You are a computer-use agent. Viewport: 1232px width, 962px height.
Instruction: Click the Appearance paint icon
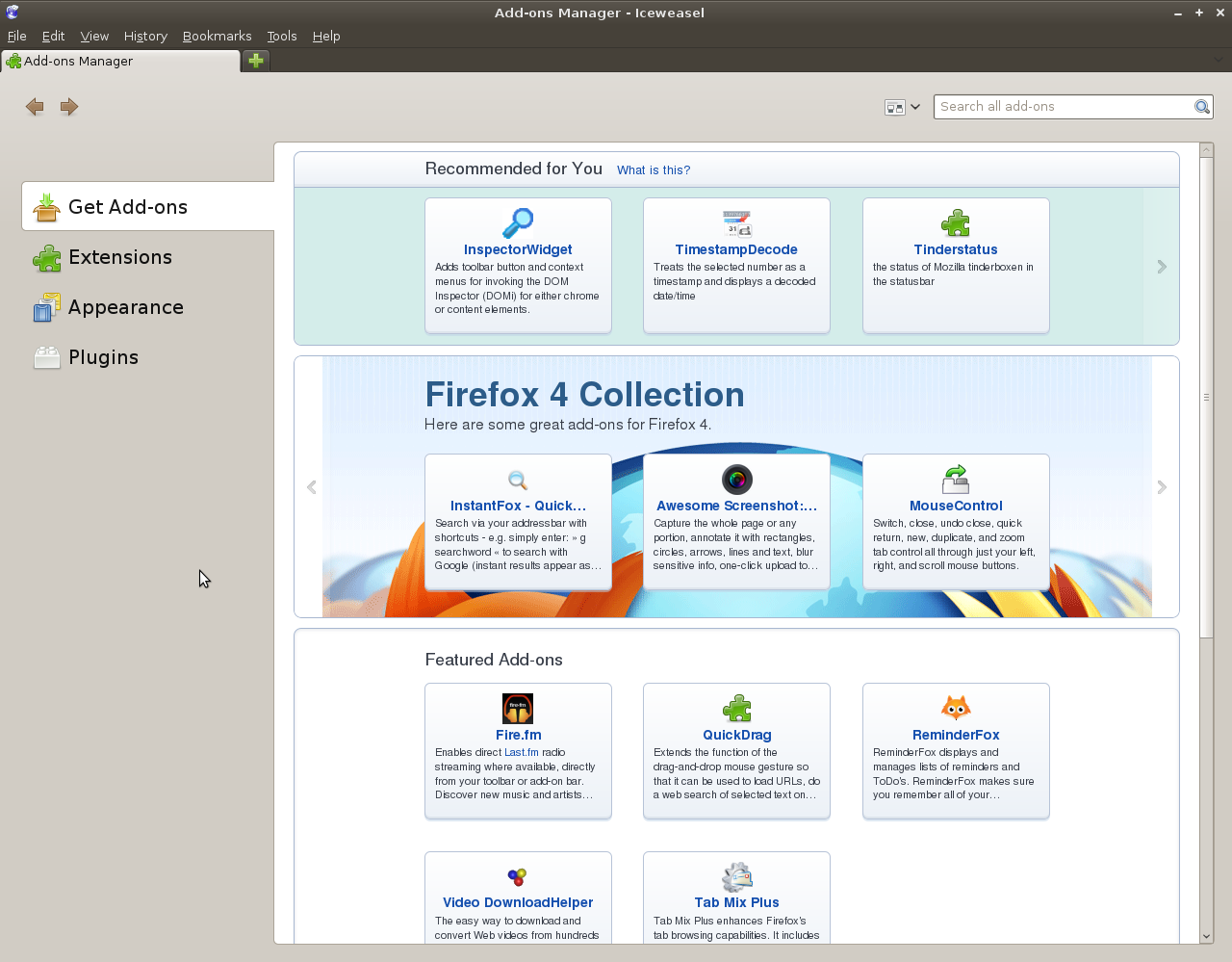pyautogui.click(x=46, y=307)
